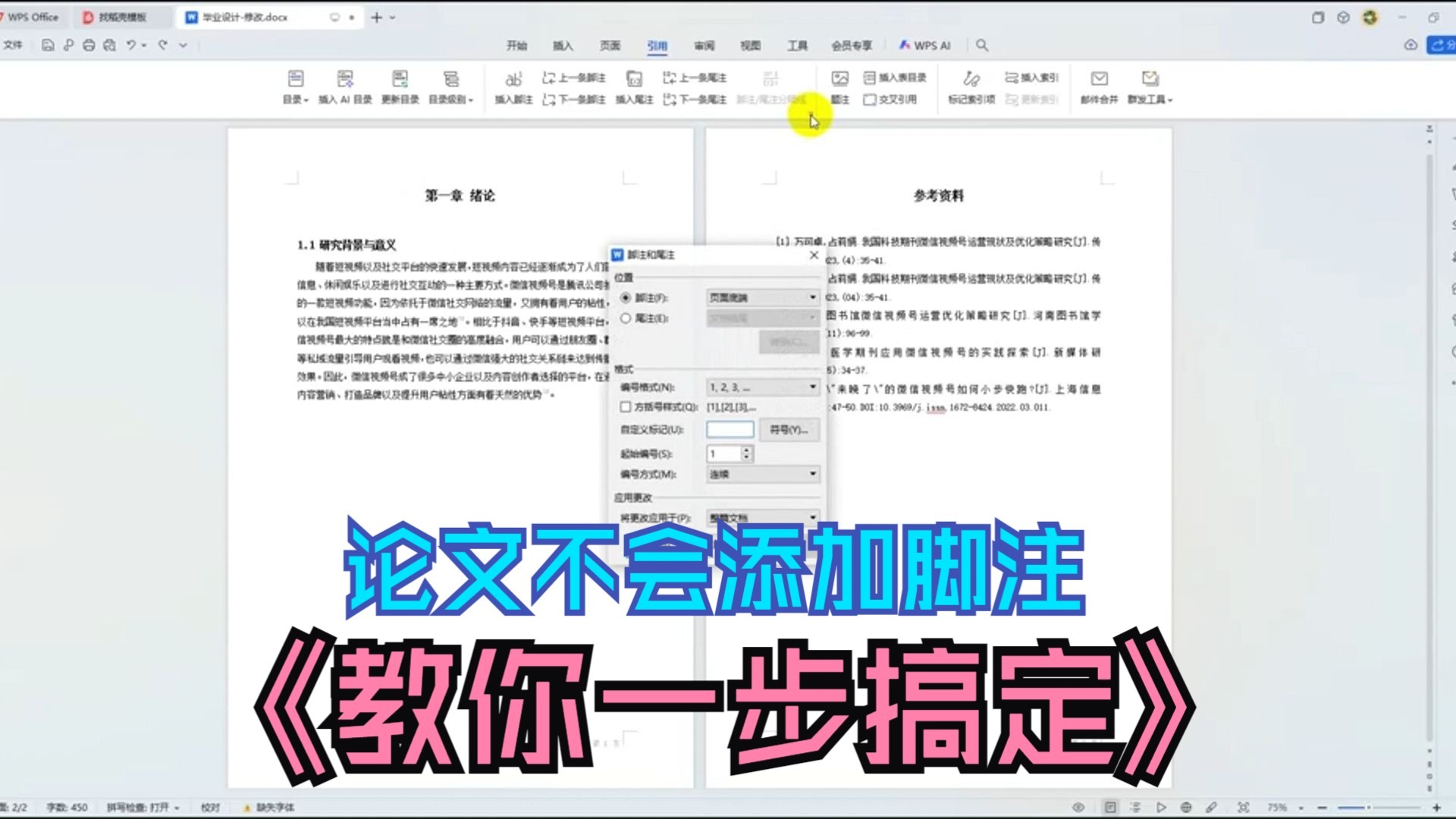Select the 插入脚注 (Insert Footnote) tool
Screen dimensions: 1456x819
513,87
